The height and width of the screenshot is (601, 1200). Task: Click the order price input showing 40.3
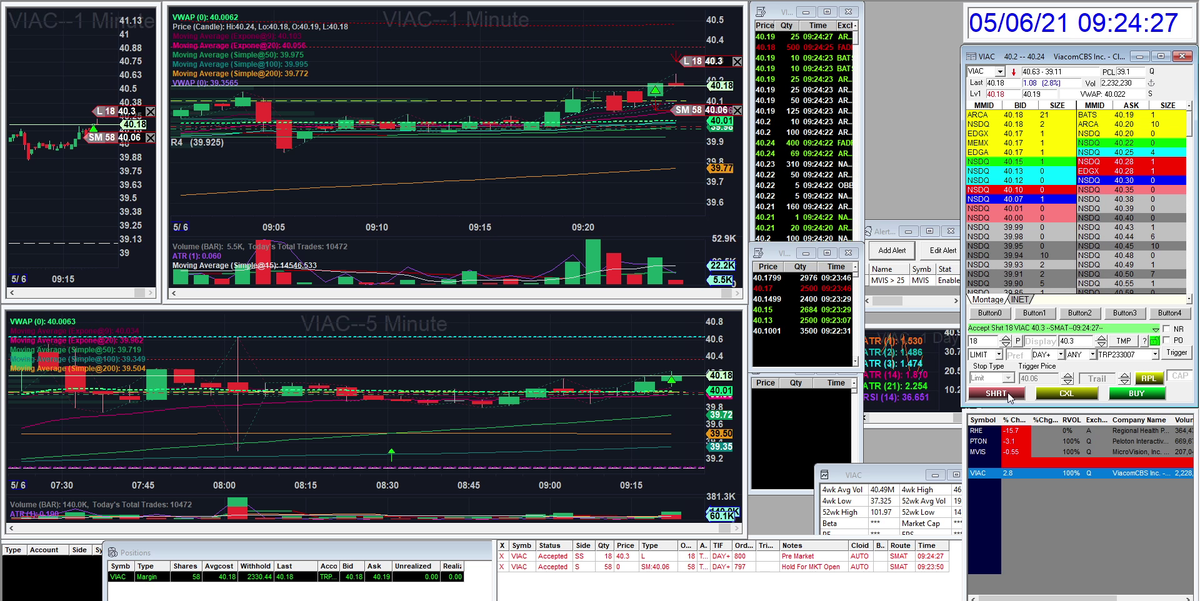pyautogui.click(x=1075, y=341)
